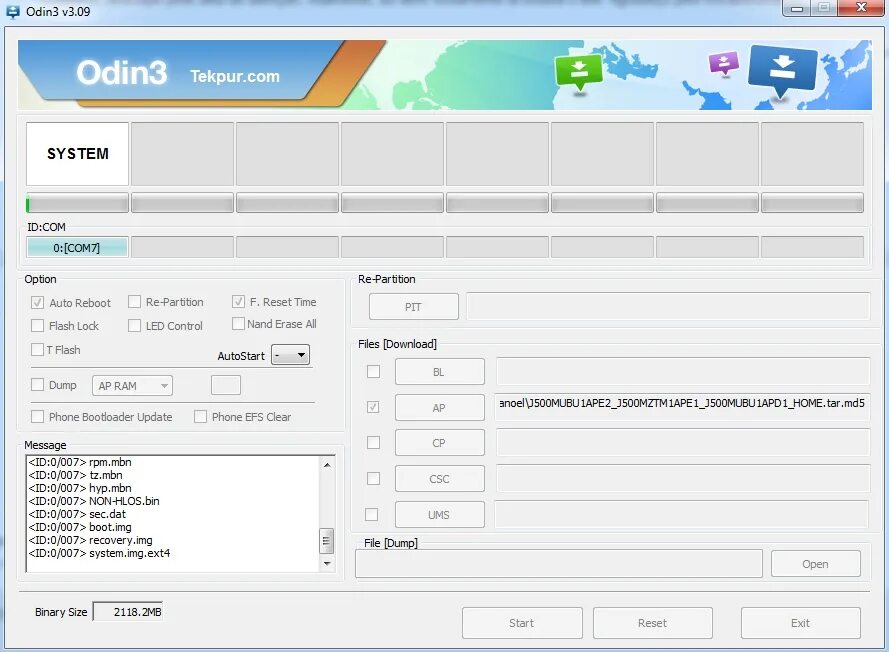Click the Open dump file button
889x652 pixels.
pos(815,564)
